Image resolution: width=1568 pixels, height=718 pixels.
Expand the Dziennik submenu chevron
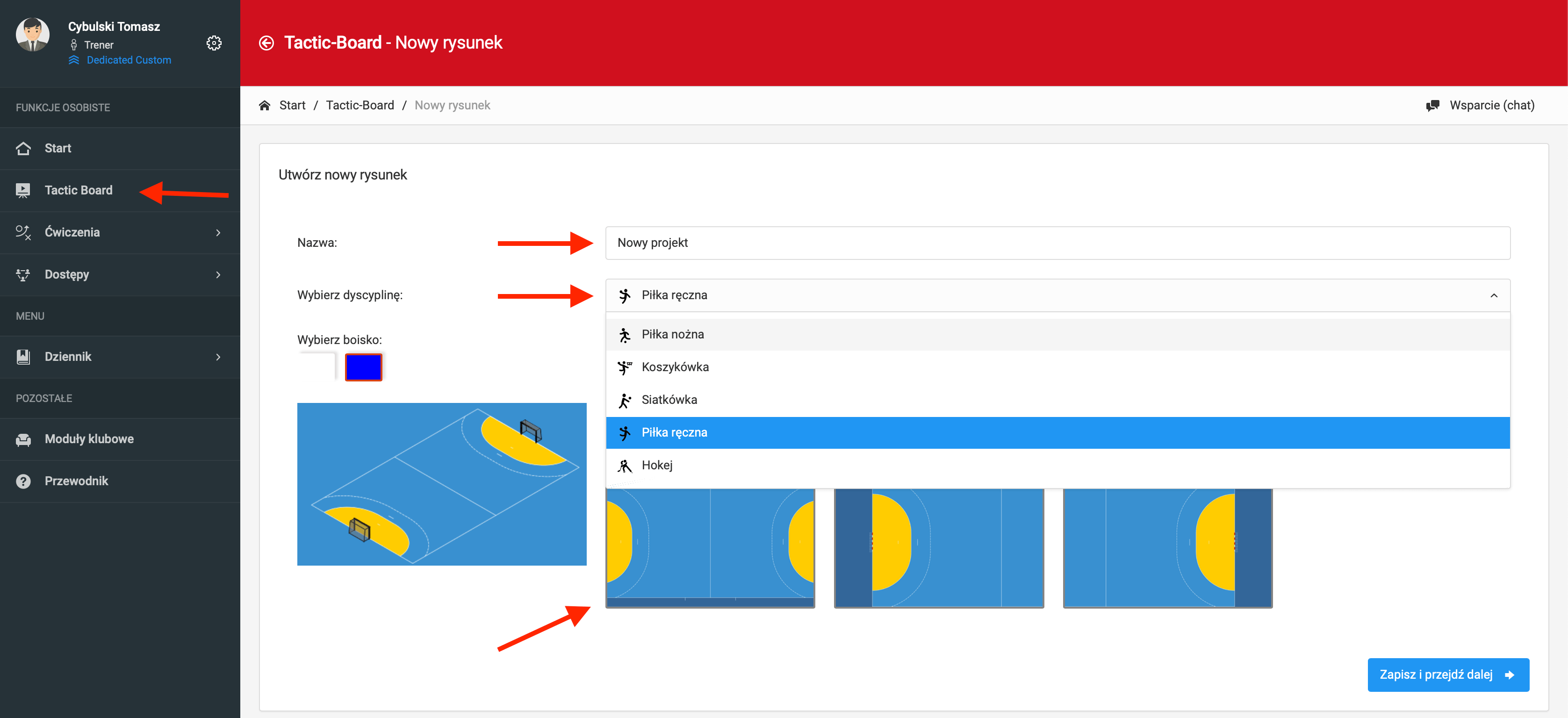[218, 357]
